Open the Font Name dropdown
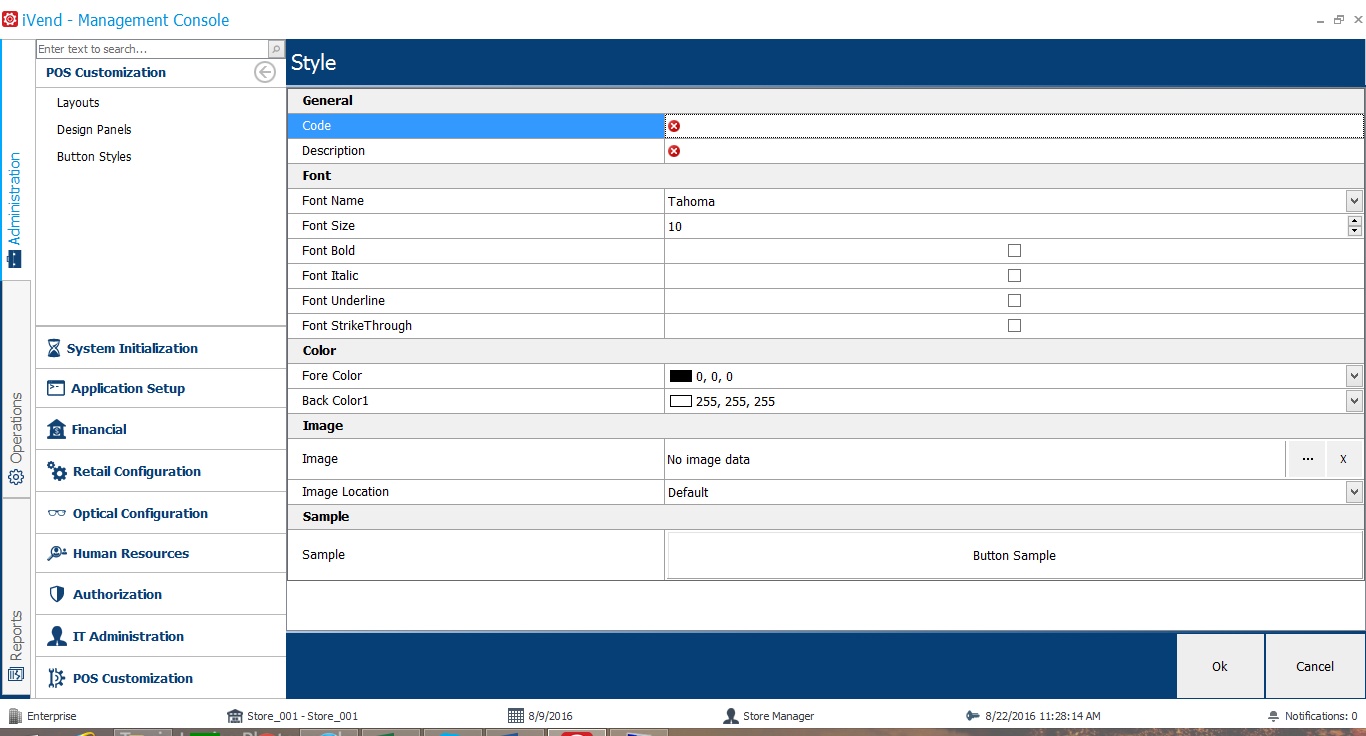The height and width of the screenshot is (736, 1366). pyautogui.click(x=1354, y=201)
